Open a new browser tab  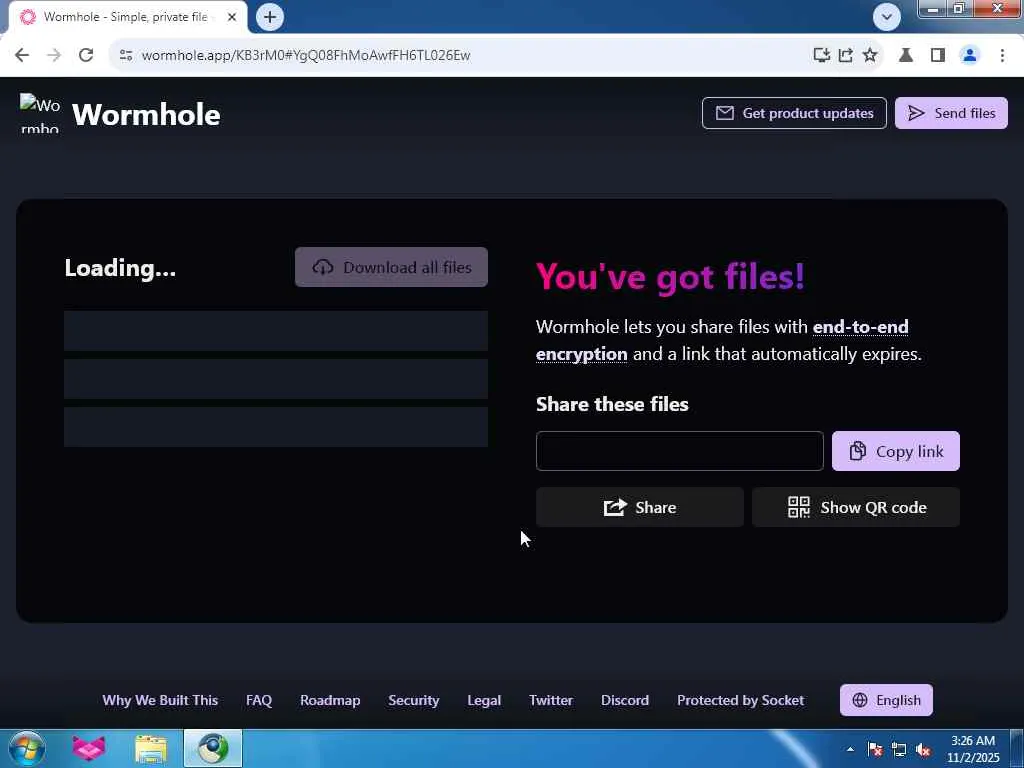pyautogui.click(x=270, y=17)
